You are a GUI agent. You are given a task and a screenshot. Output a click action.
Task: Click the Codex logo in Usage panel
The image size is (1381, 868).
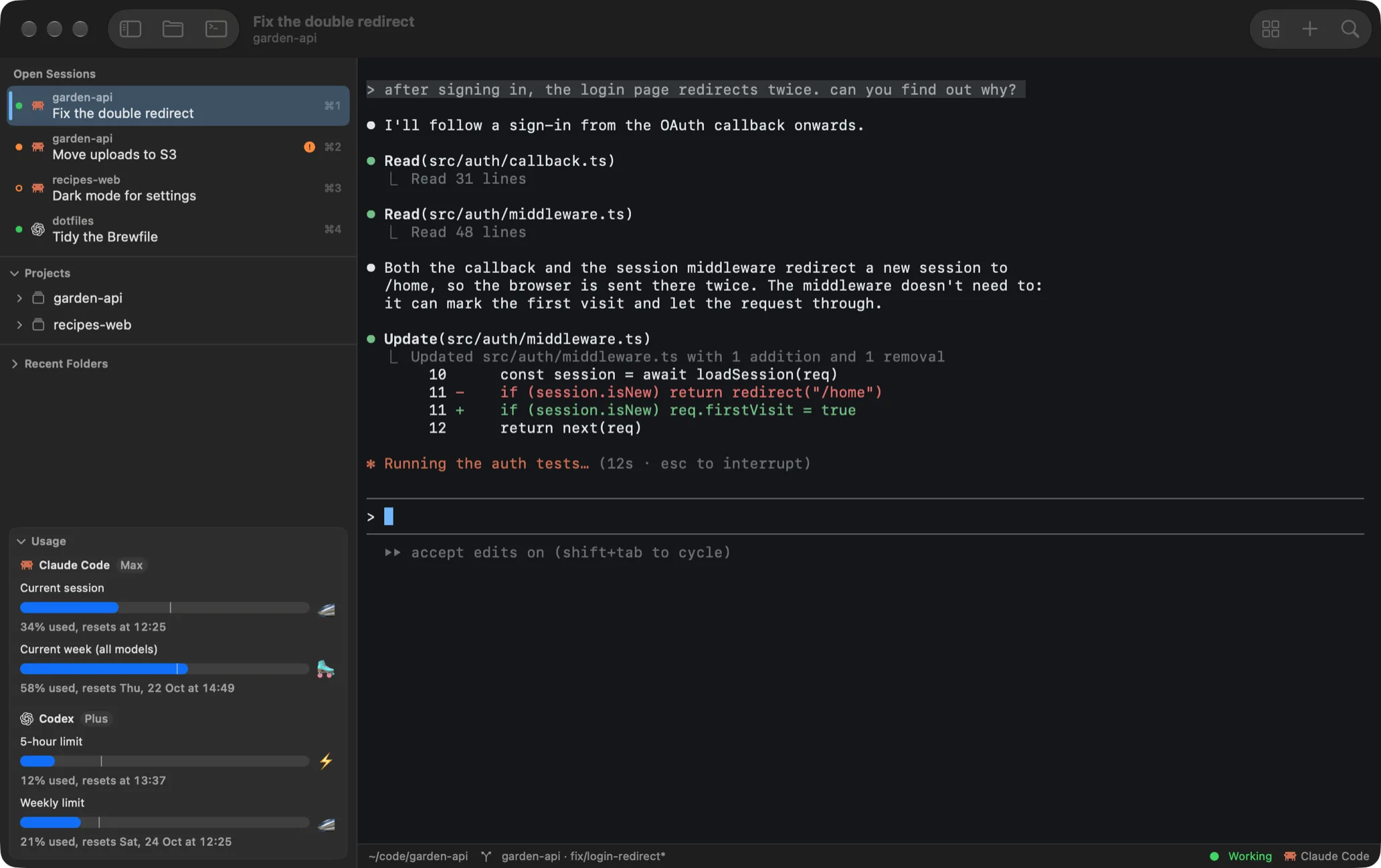[27, 718]
